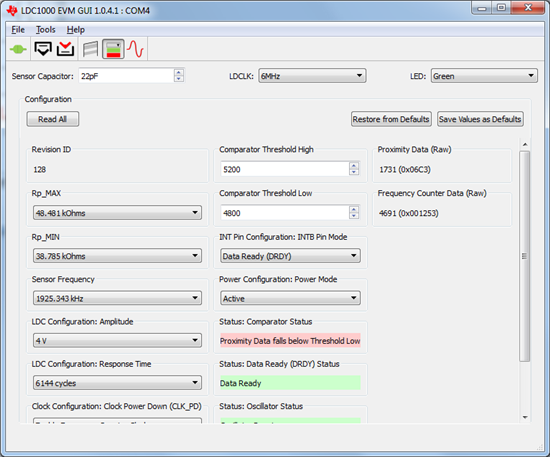Click Restore from Defaults button
This screenshot has height=457, width=550.
tap(391, 119)
